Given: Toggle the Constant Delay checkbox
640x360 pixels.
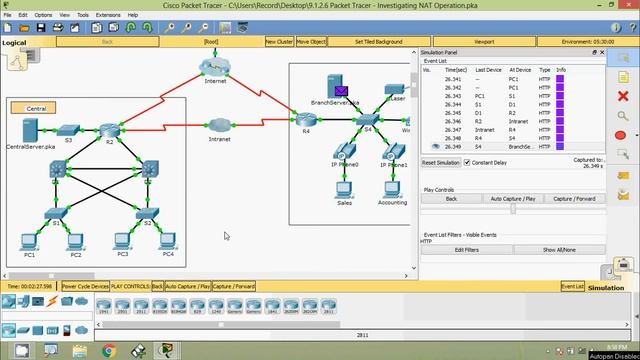Looking at the screenshot, I should pyautogui.click(x=467, y=162).
